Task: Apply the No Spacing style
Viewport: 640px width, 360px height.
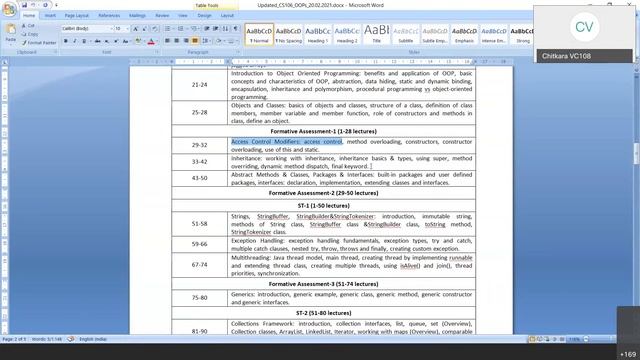Action: click(289, 34)
